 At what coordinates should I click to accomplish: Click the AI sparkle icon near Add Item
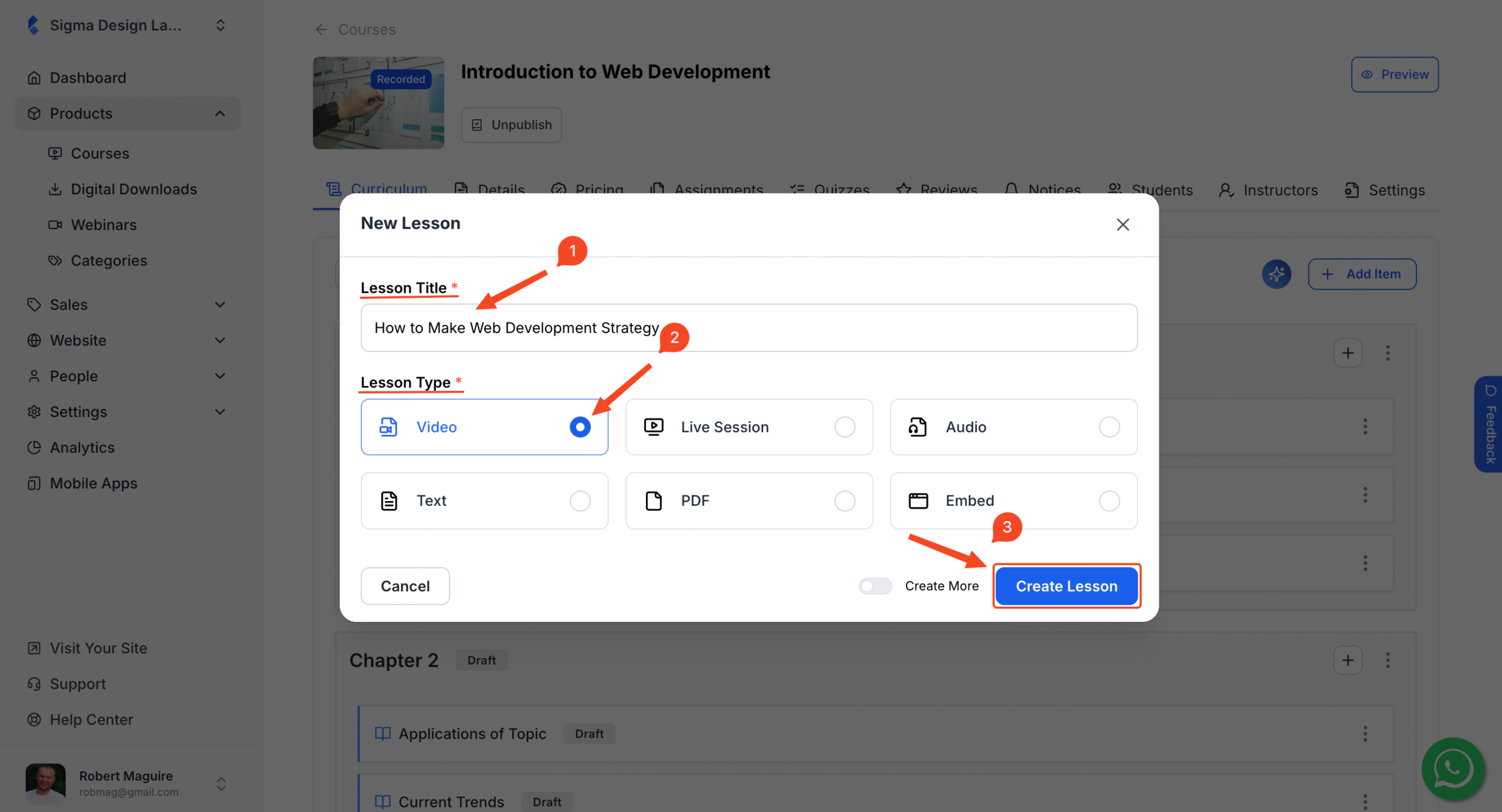tap(1277, 273)
